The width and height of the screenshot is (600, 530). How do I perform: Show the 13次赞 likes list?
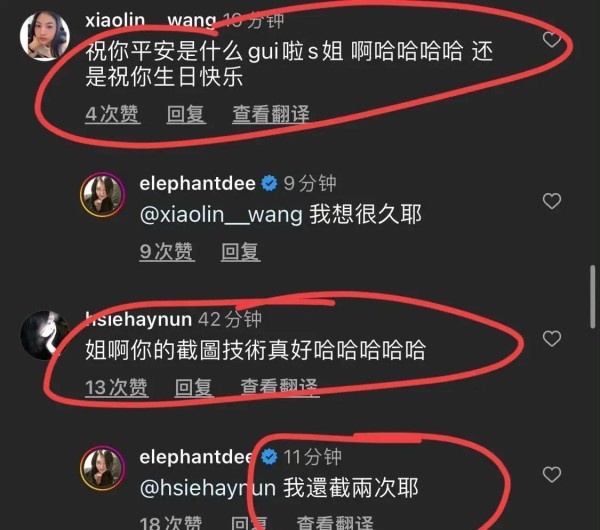(x=116, y=387)
